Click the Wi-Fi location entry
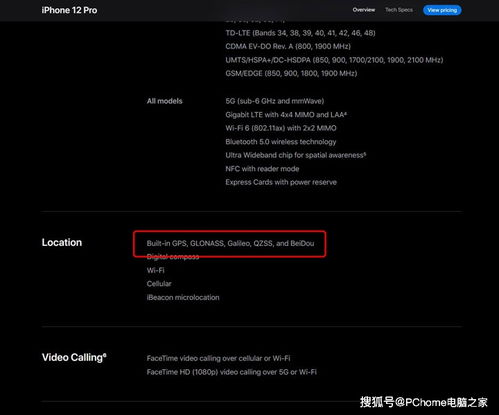Screen dimensions: 499x415 coord(155,270)
